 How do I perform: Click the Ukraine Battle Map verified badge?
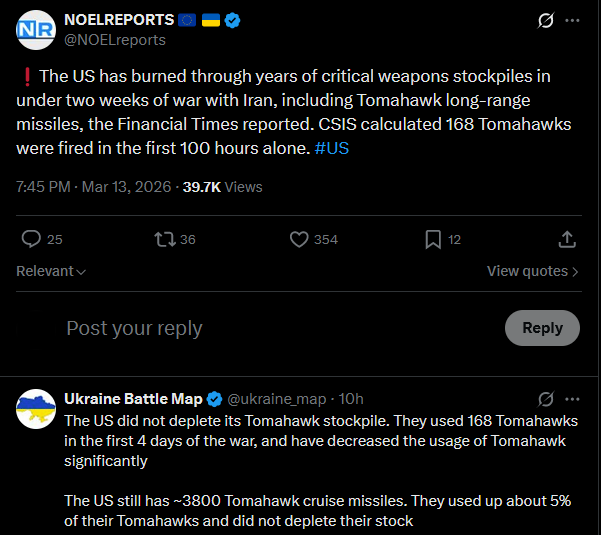(214, 399)
